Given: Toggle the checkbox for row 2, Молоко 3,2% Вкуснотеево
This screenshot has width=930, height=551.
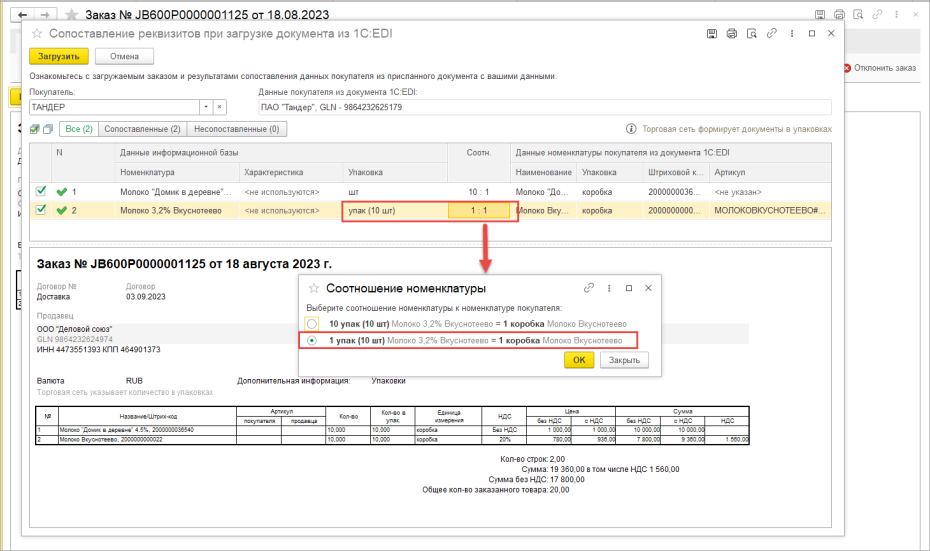Looking at the screenshot, I should pos(40,209).
